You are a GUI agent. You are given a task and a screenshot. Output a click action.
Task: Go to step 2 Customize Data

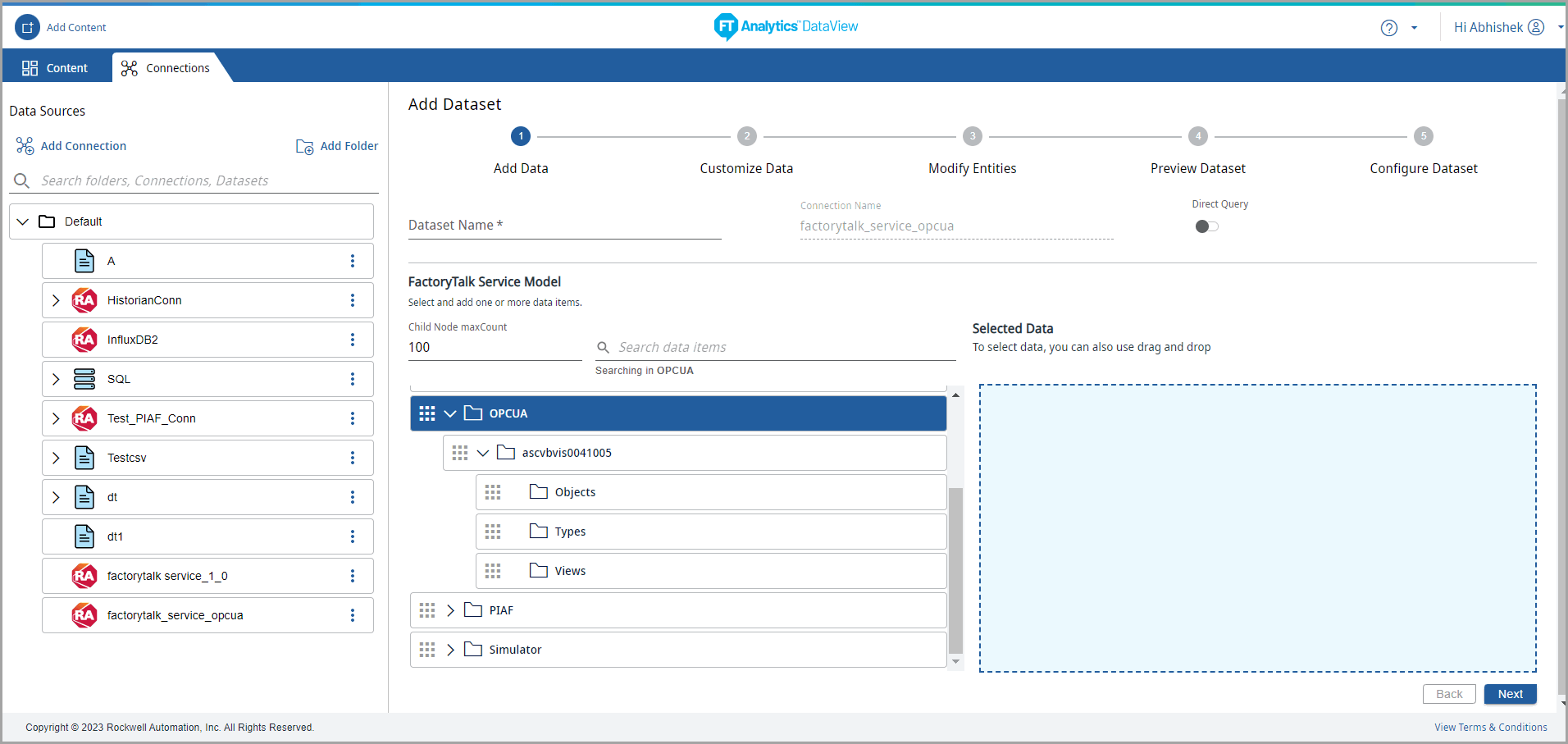pos(746,136)
